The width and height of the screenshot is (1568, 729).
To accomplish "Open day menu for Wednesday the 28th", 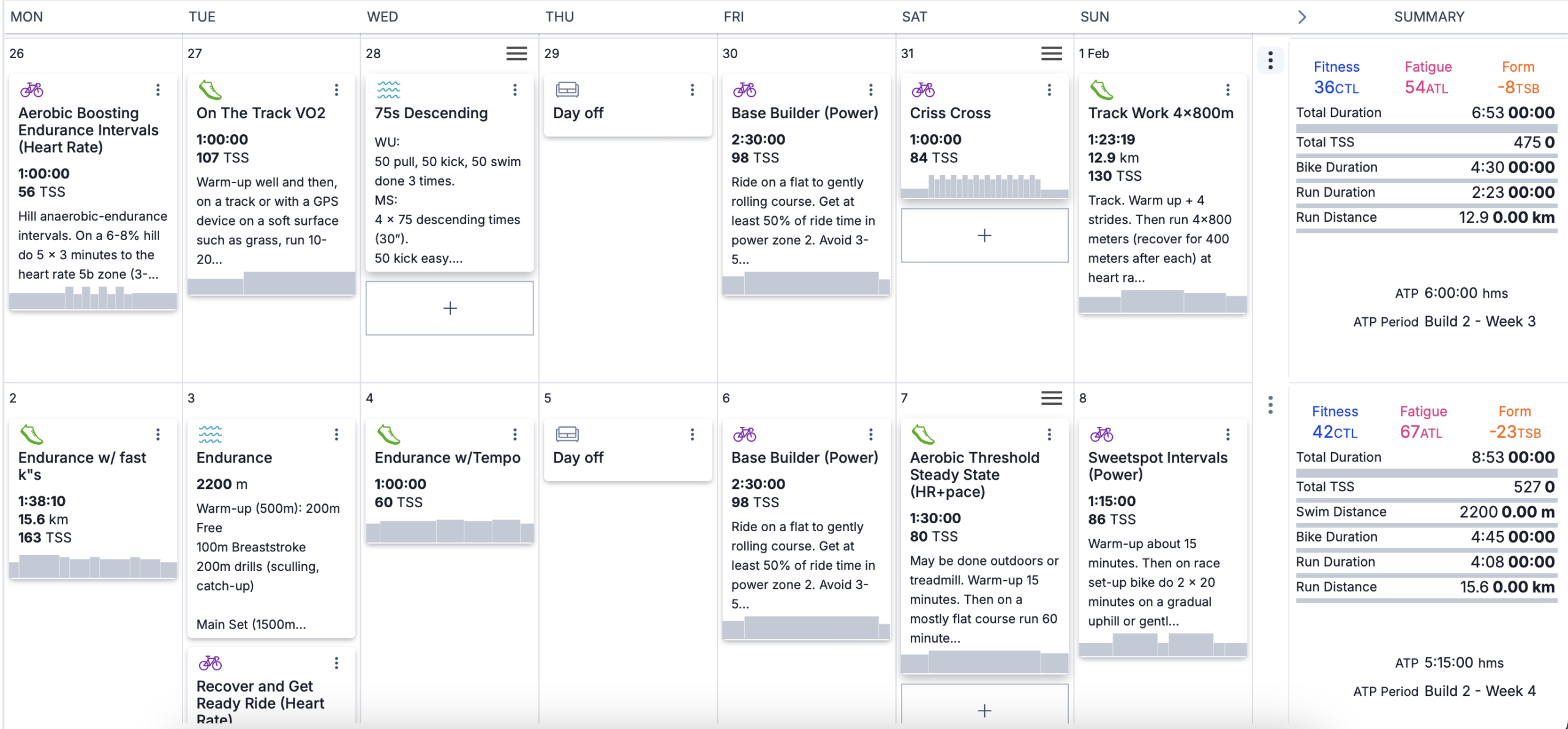I will click(x=516, y=53).
